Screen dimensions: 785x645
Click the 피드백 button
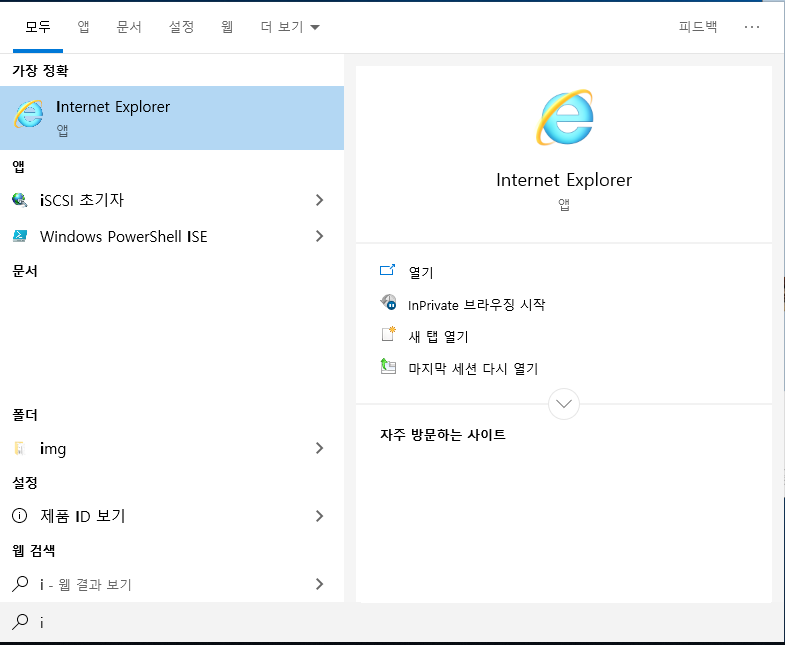click(697, 27)
